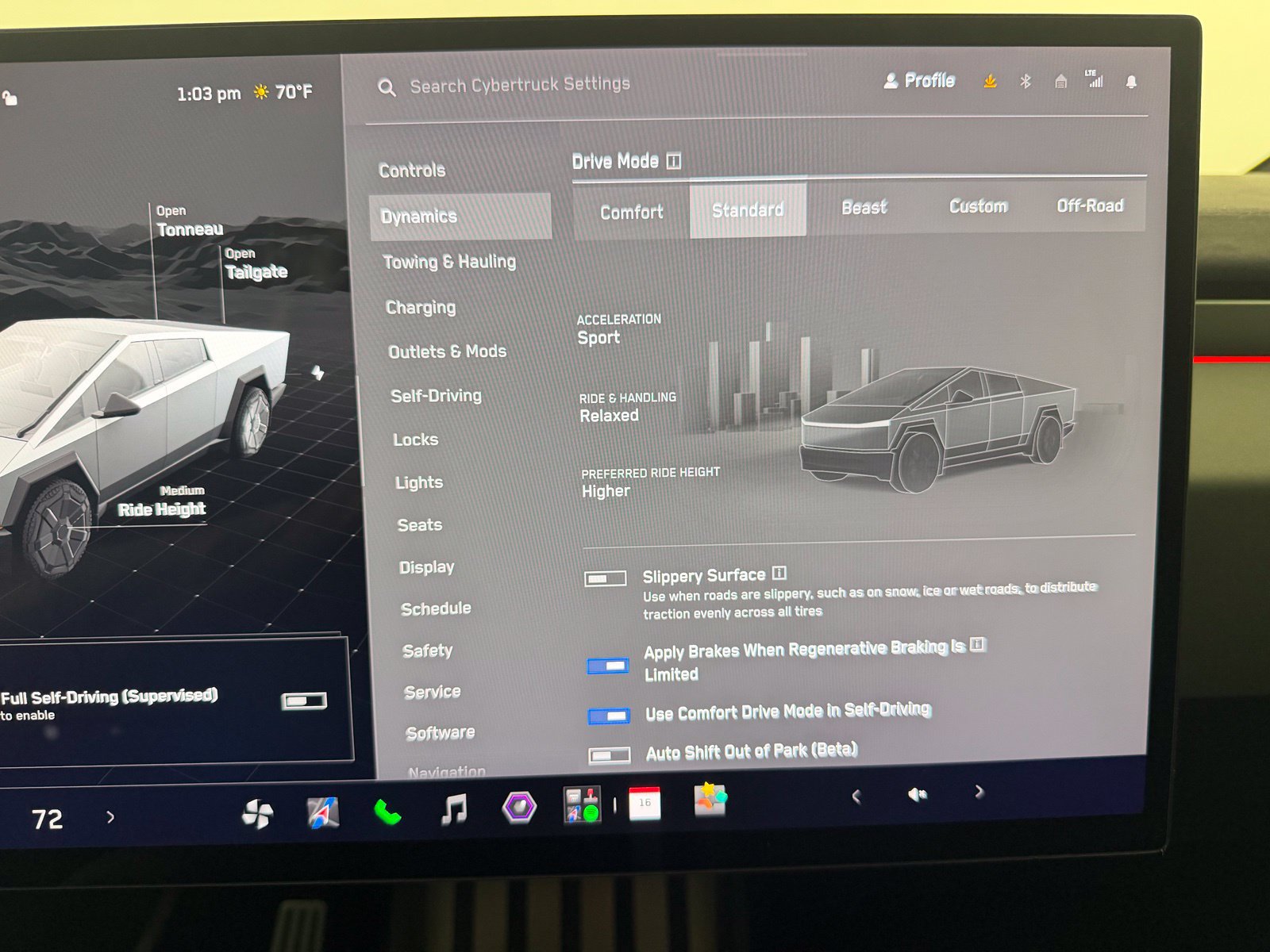Open the Toybox star app icon

click(710, 800)
